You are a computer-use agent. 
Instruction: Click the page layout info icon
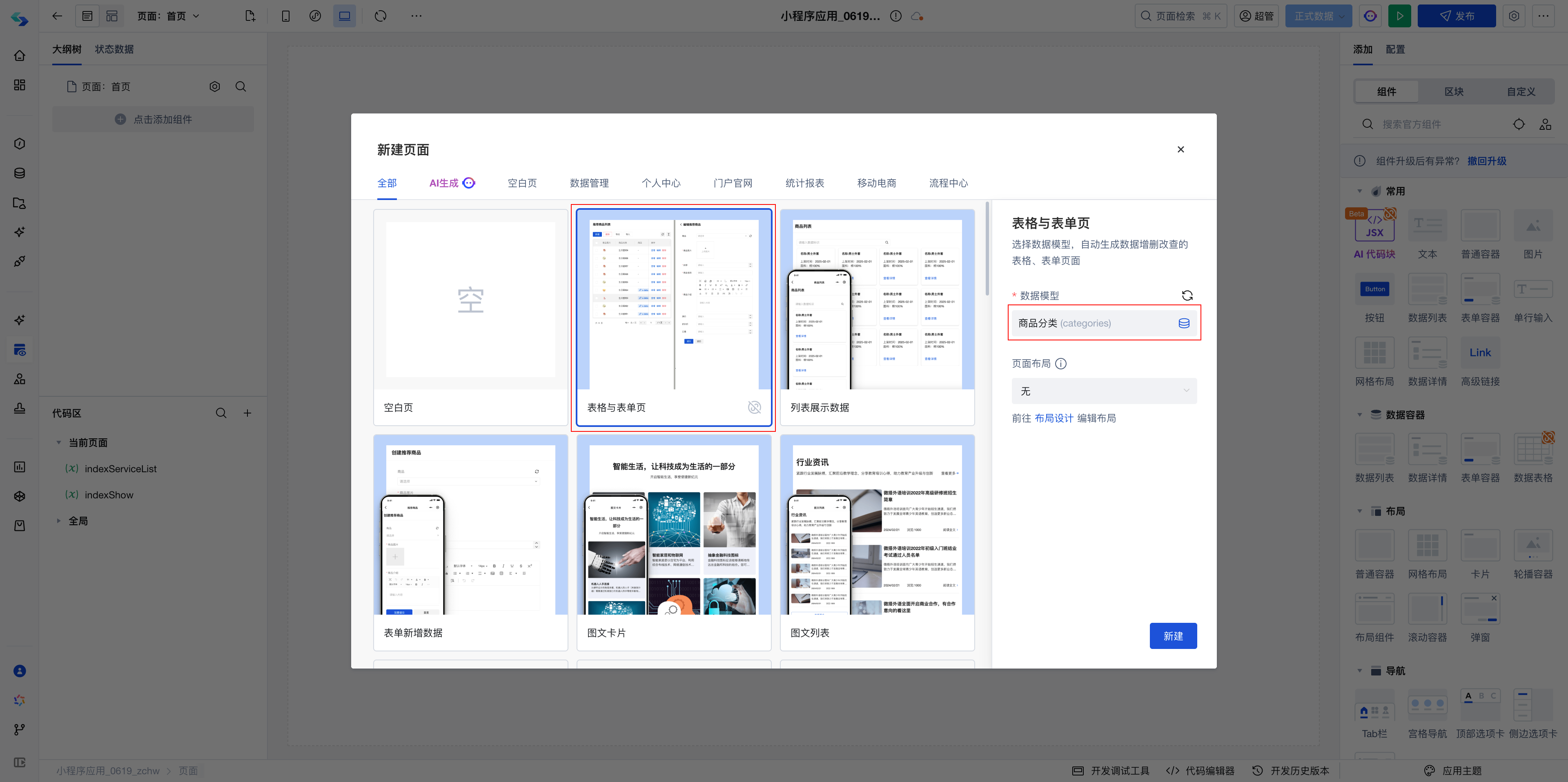point(1061,364)
